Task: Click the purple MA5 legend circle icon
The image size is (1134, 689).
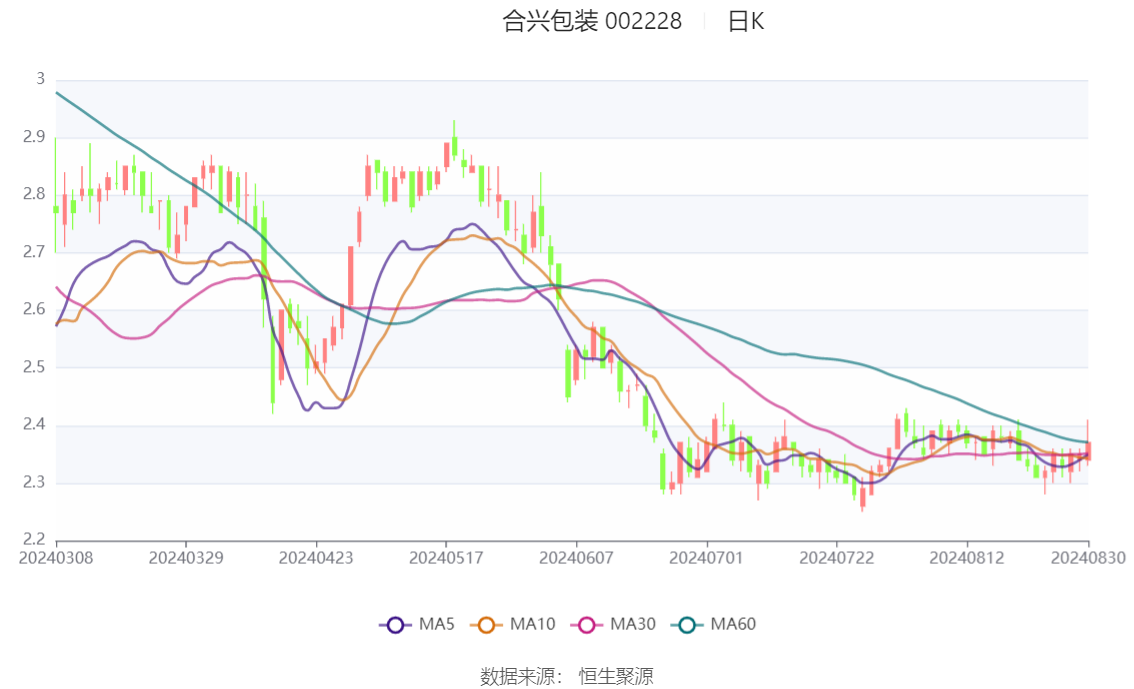Action: coord(395,625)
